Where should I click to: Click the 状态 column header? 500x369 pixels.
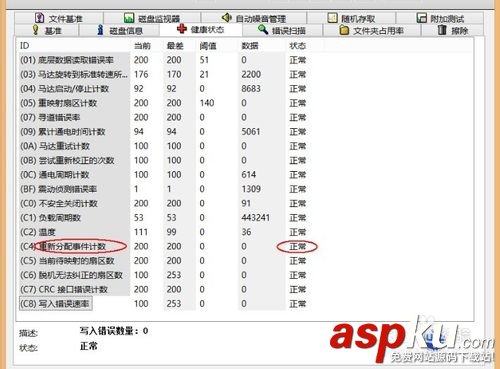(298, 46)
